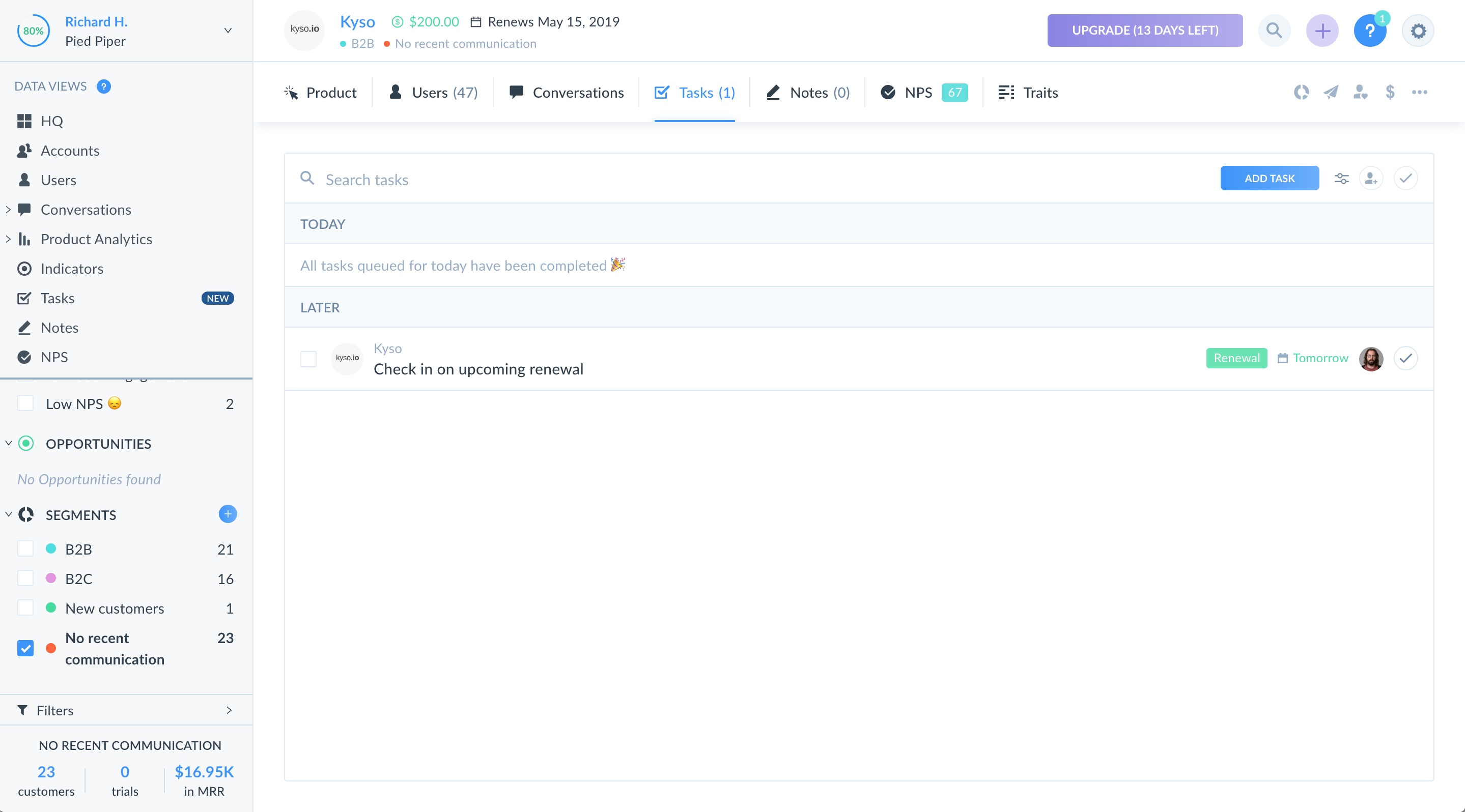Enable the B2B segment checkbox
This screenshot has height=812, width=1465.
click(25, 549)
